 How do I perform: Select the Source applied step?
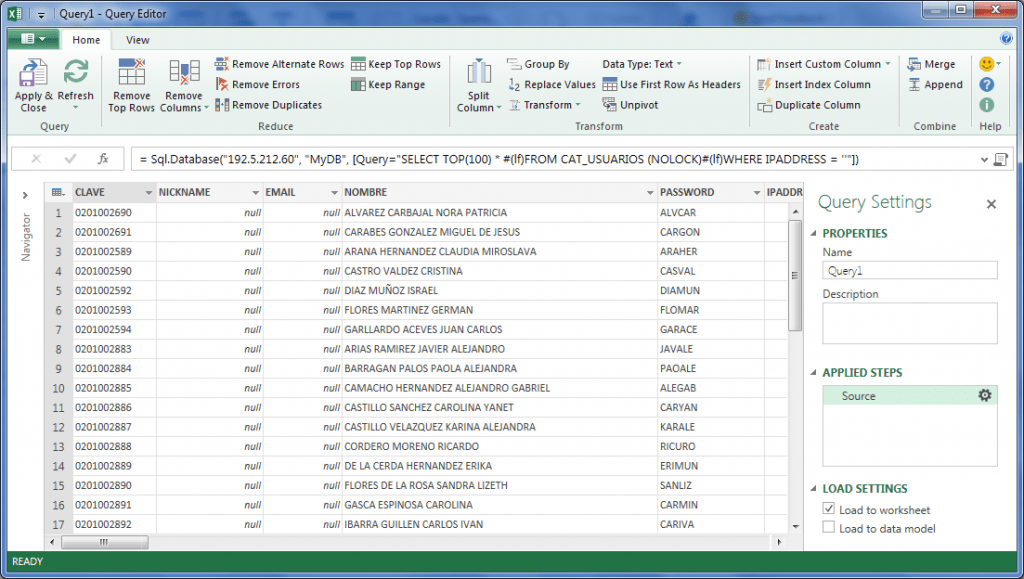pyautogui.click(x=910, y=396)
